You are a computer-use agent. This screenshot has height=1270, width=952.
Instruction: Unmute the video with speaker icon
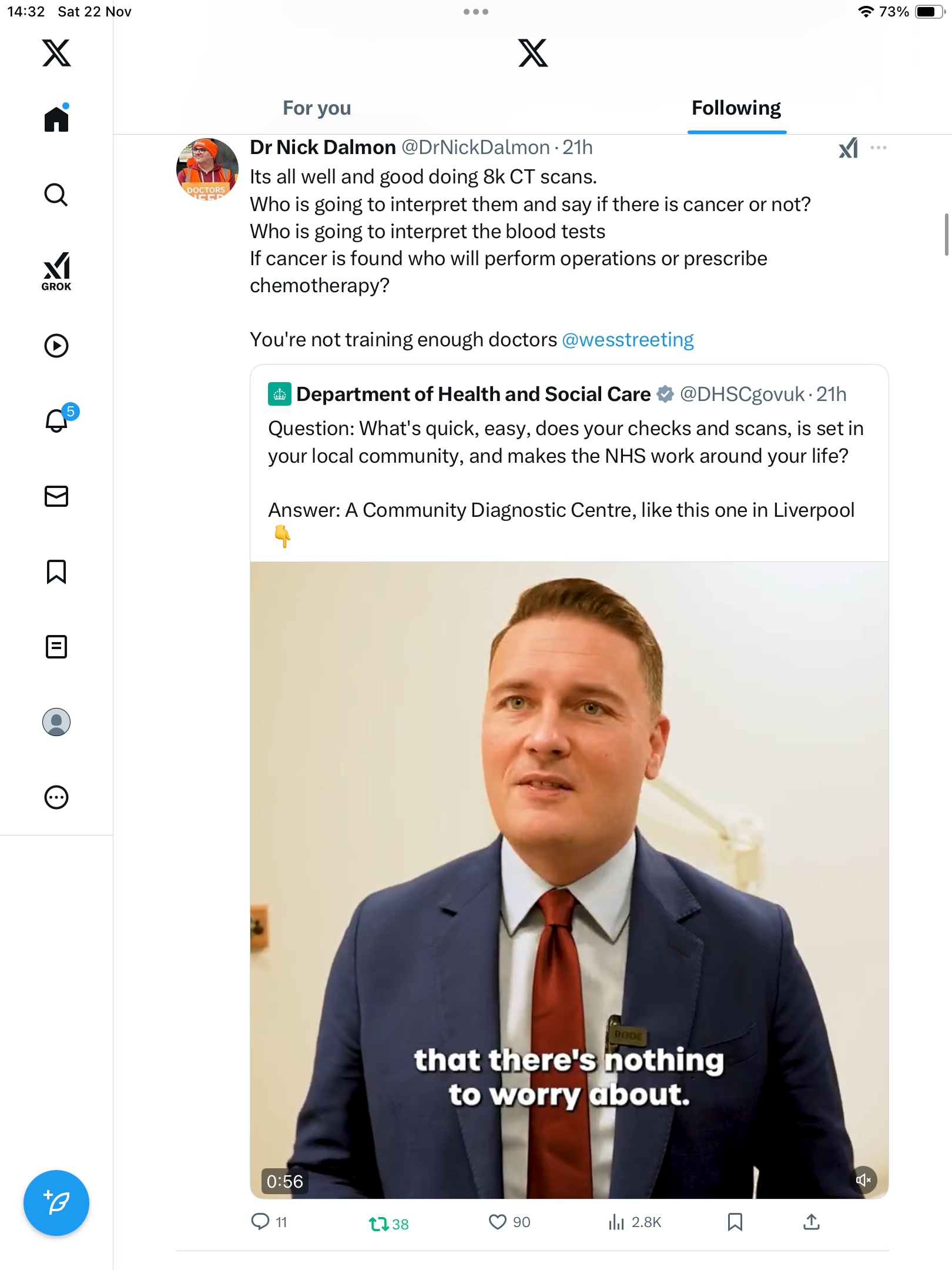[x=863, y=1179]
